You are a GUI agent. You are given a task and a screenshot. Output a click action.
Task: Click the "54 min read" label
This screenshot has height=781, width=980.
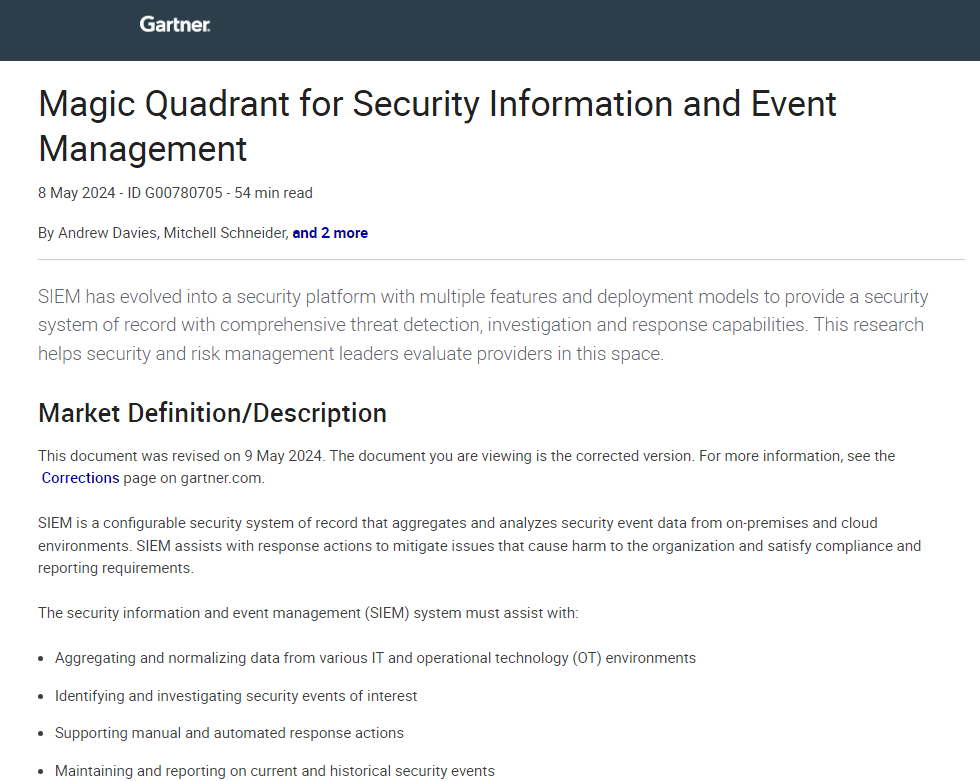point(273,193)
